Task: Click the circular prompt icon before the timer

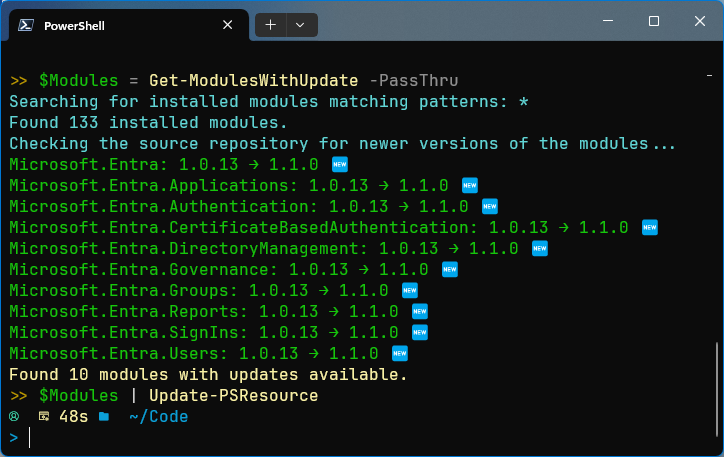Action: tap(14, 416)
